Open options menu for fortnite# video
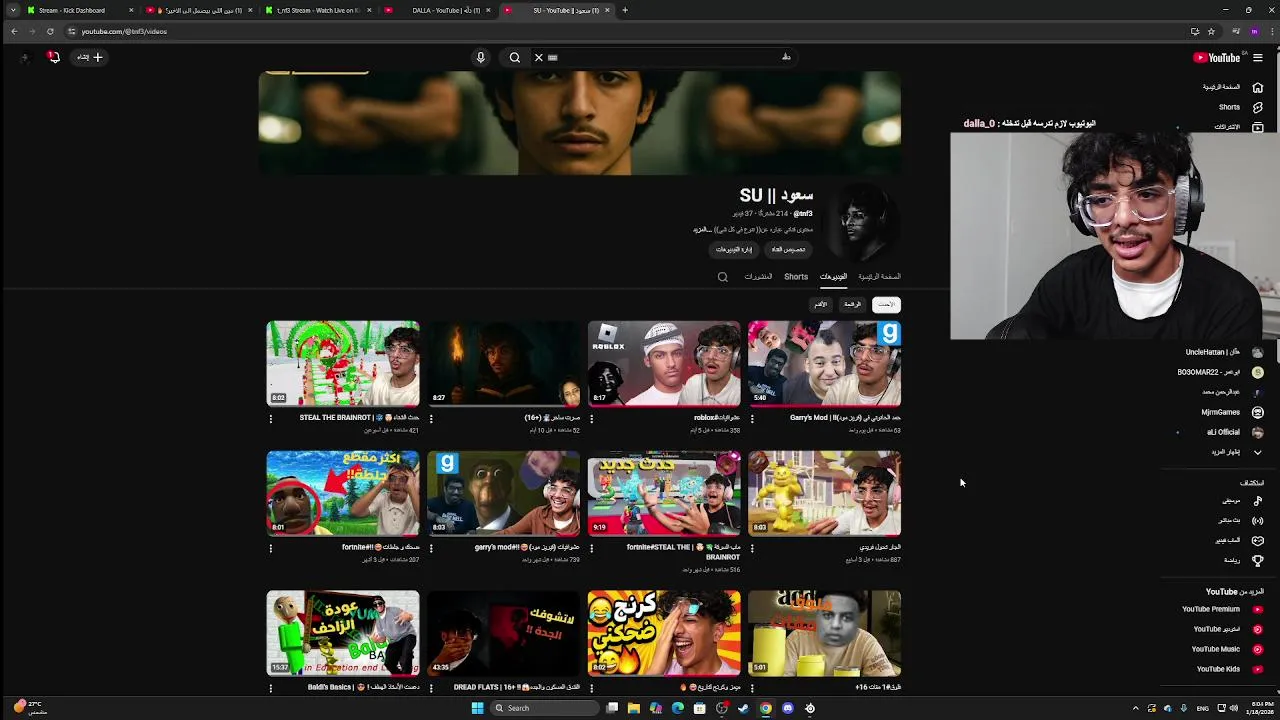 [x=271, y=548]
